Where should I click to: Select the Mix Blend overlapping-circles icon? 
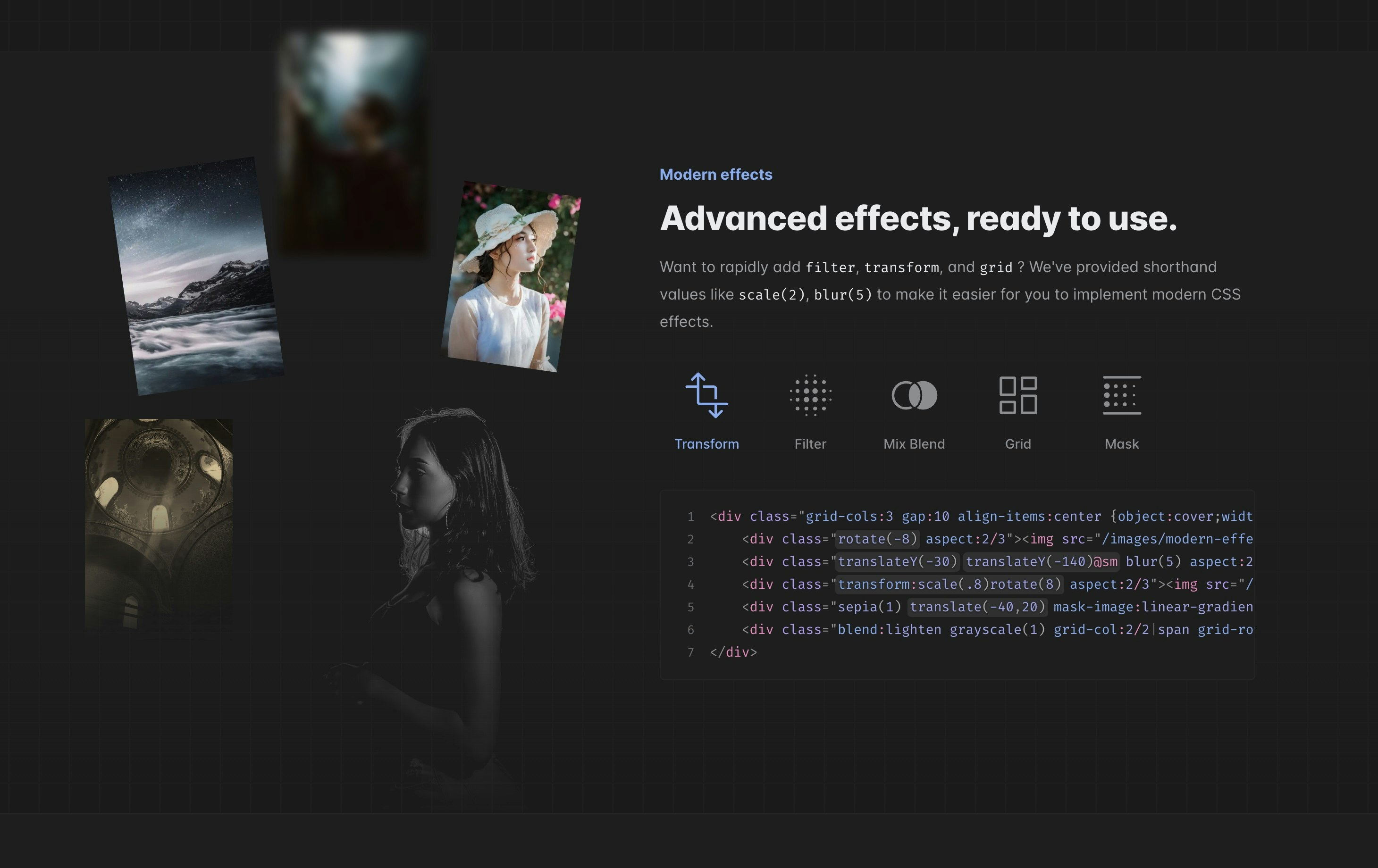(x=915, y=395)
